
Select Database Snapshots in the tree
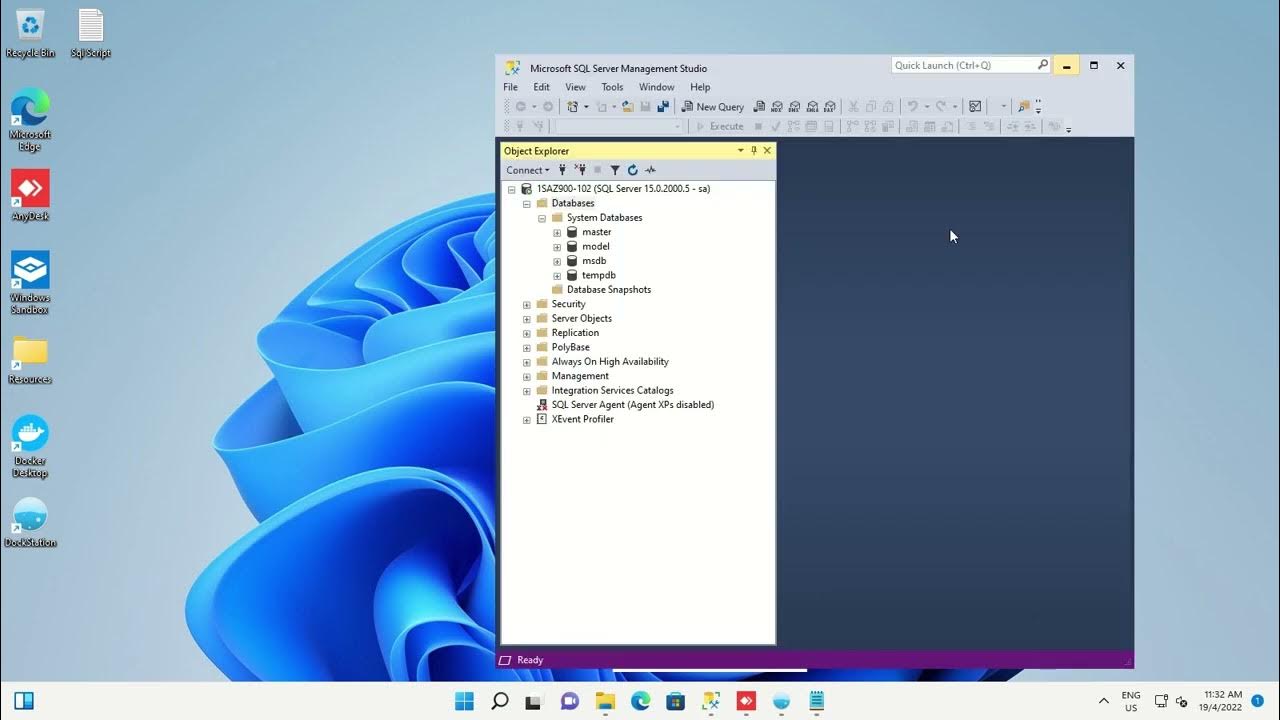click(x=609, y=290)
